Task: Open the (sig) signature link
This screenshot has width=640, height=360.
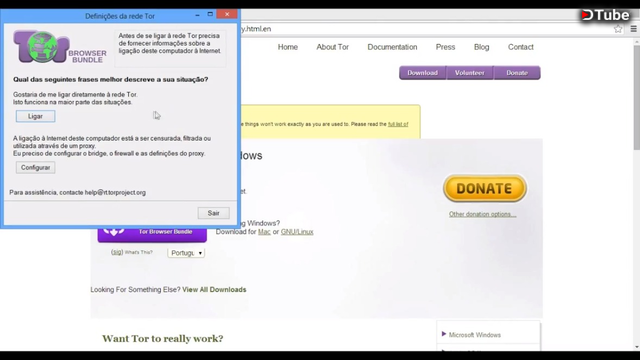Action: (117, 252)
